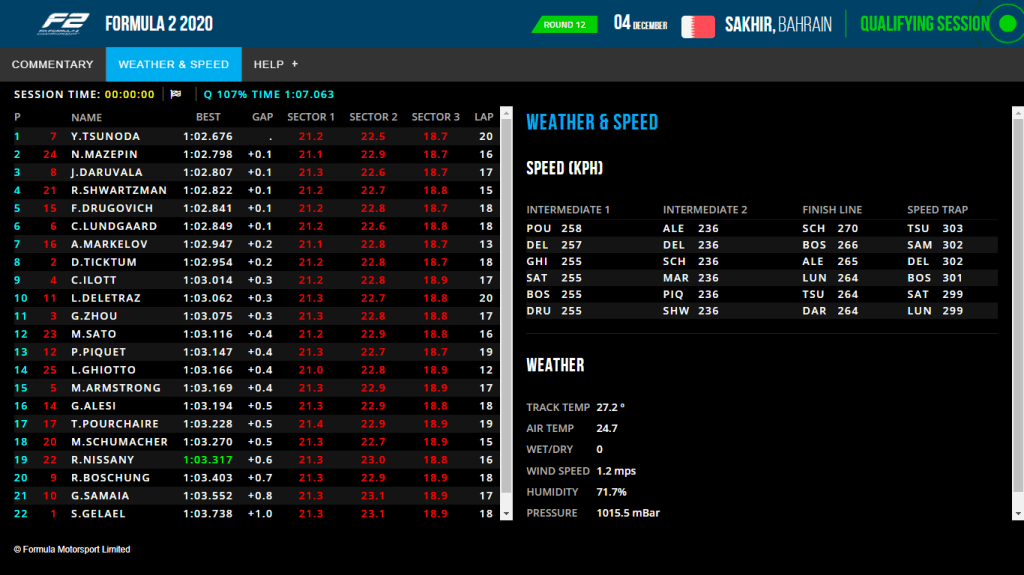Click the Round 12 badge
1024x575 pixels.
coord(565,25)
